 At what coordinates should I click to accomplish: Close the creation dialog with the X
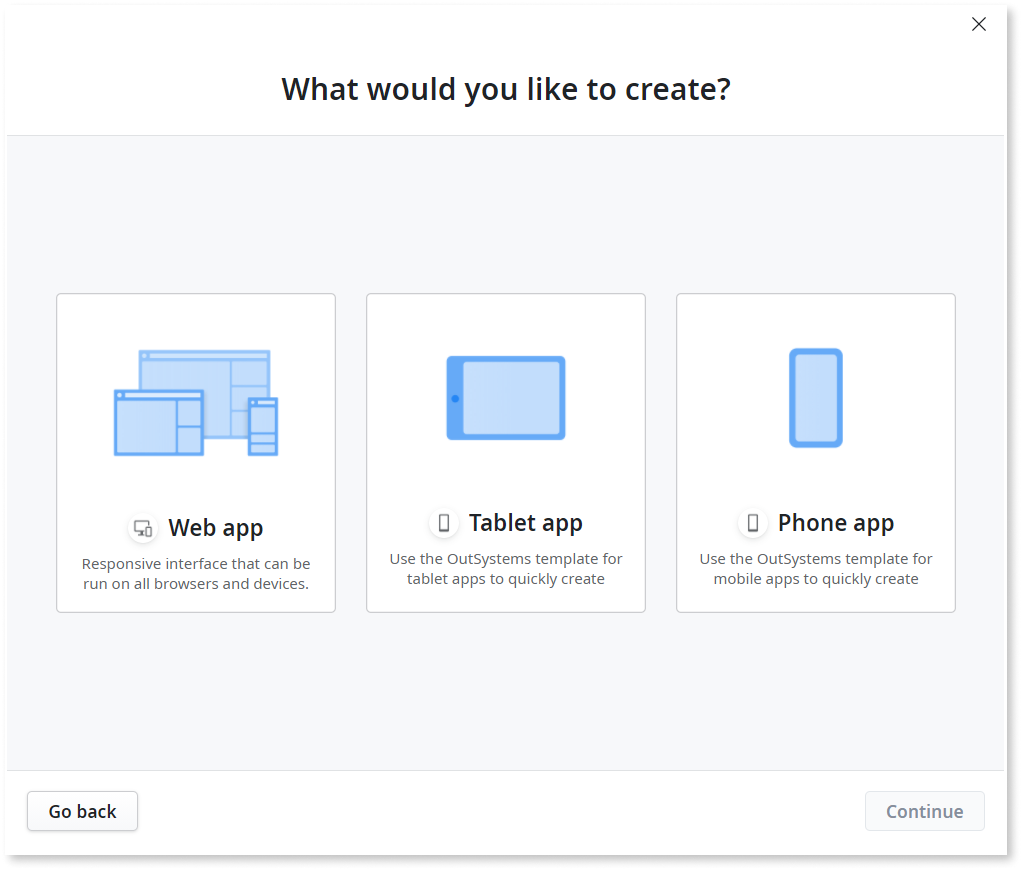(978, 24)
